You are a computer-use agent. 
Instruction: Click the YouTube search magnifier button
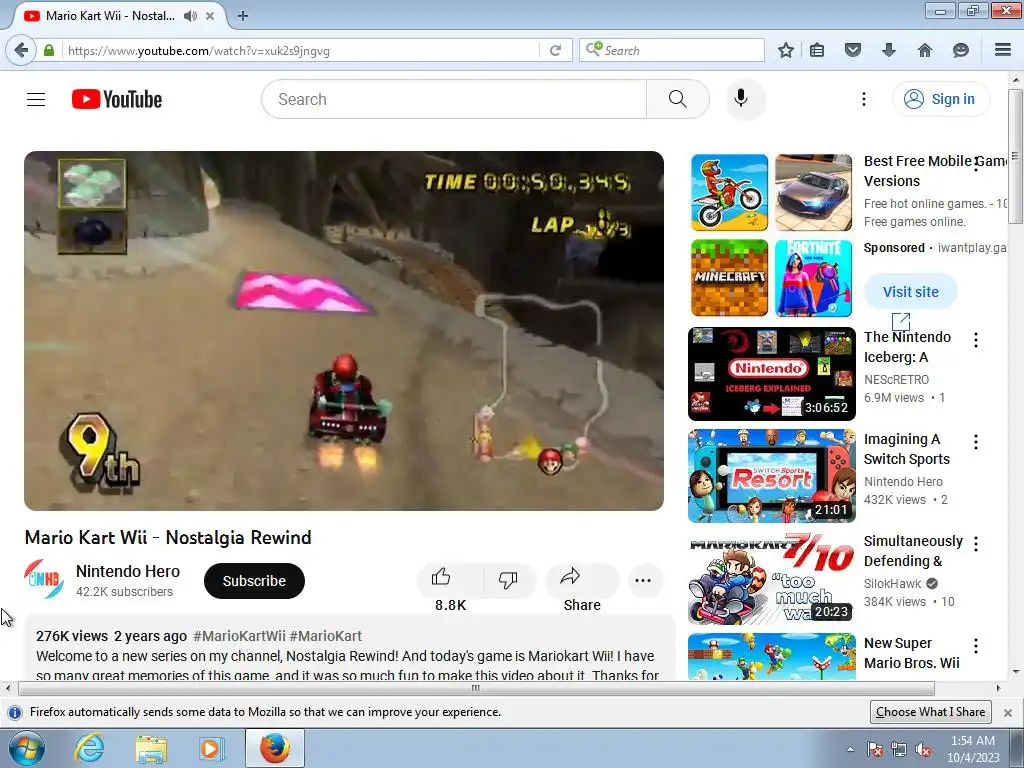point(677,99)
